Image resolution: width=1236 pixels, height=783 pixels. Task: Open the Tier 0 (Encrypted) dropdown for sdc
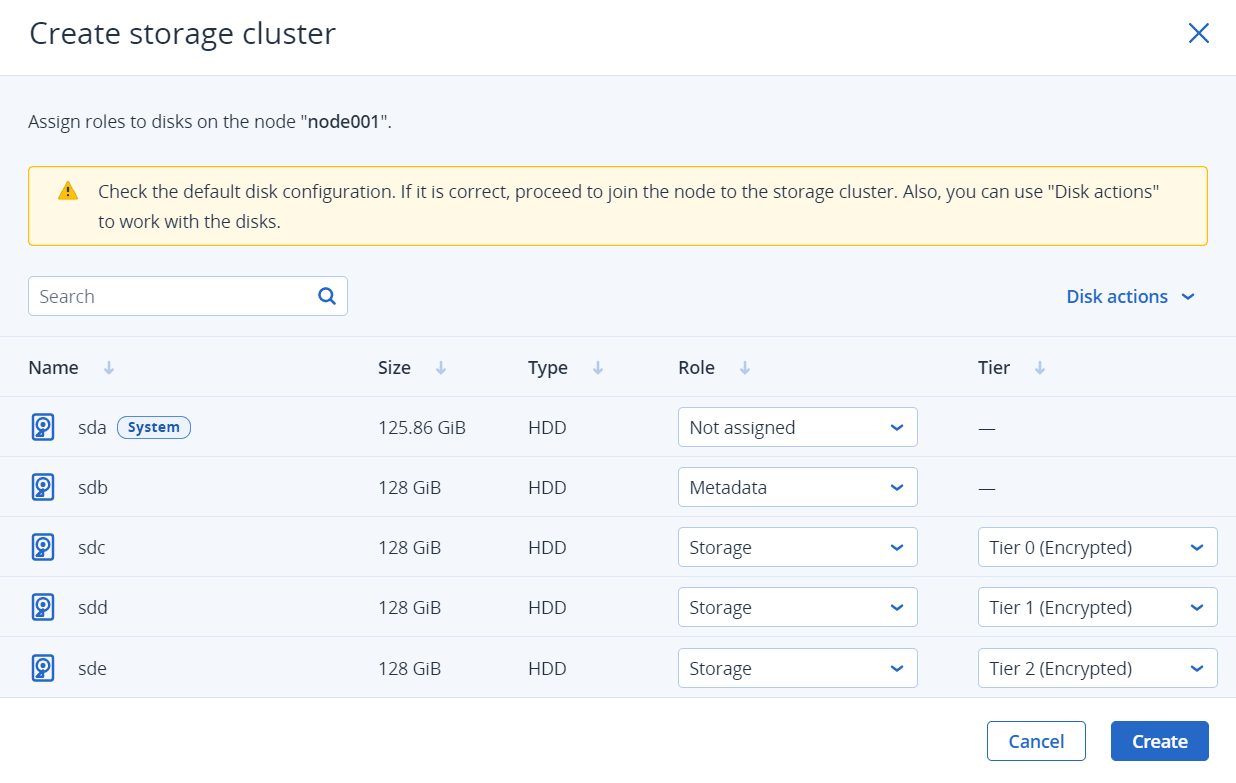pos(1097,547)
